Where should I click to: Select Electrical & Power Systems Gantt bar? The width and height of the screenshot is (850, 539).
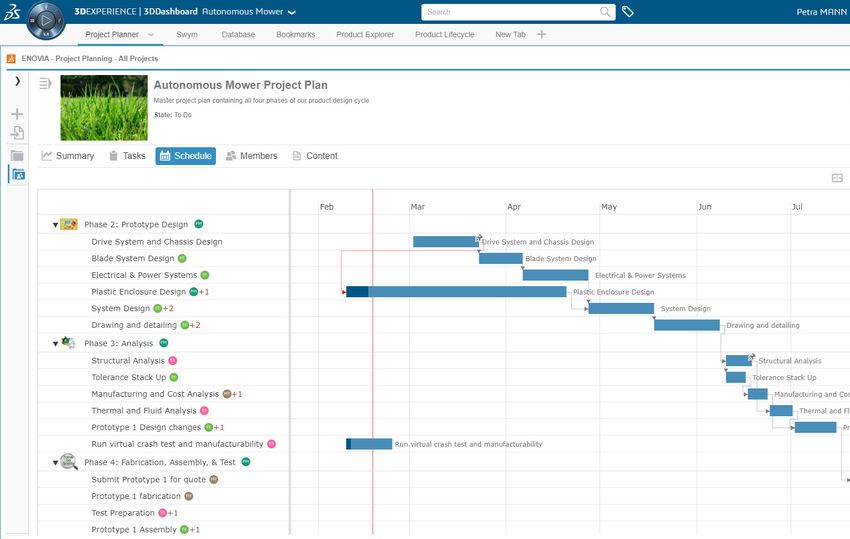[x=555, y=275]
